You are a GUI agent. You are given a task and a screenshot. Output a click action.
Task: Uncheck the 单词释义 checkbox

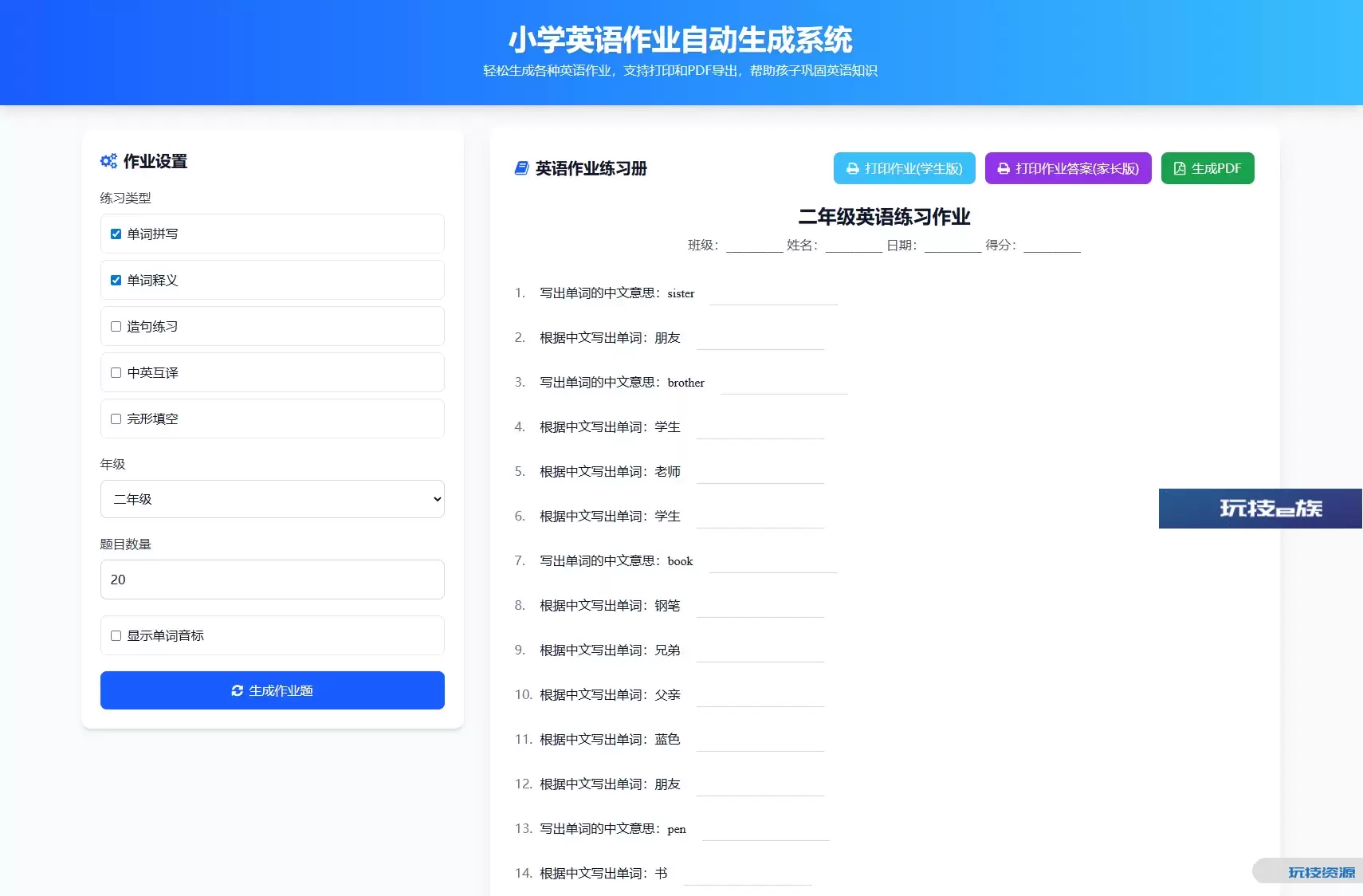pos(116,281)
